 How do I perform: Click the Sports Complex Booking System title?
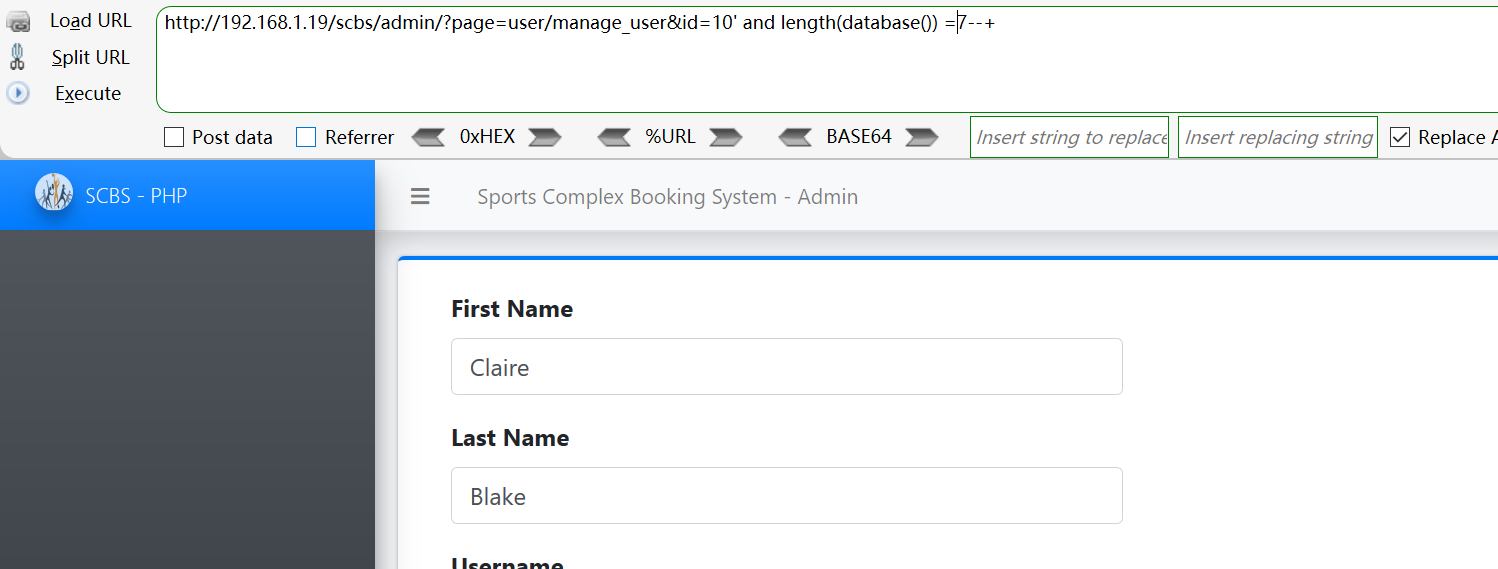(667, 197)
